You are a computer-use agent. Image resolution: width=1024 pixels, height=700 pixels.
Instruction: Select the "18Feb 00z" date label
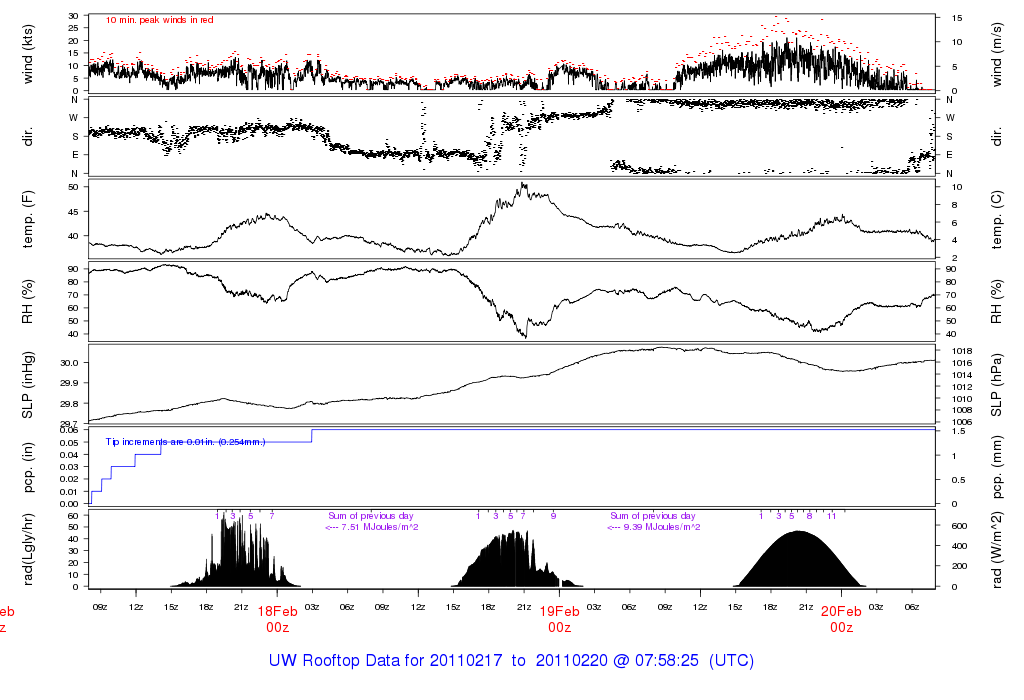tap(278, 619)
